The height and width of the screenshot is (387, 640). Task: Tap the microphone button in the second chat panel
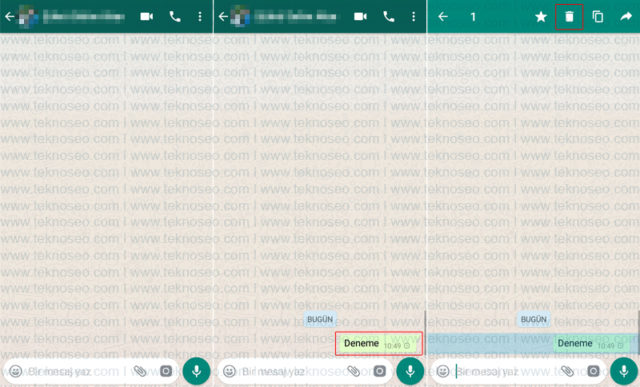410,371
